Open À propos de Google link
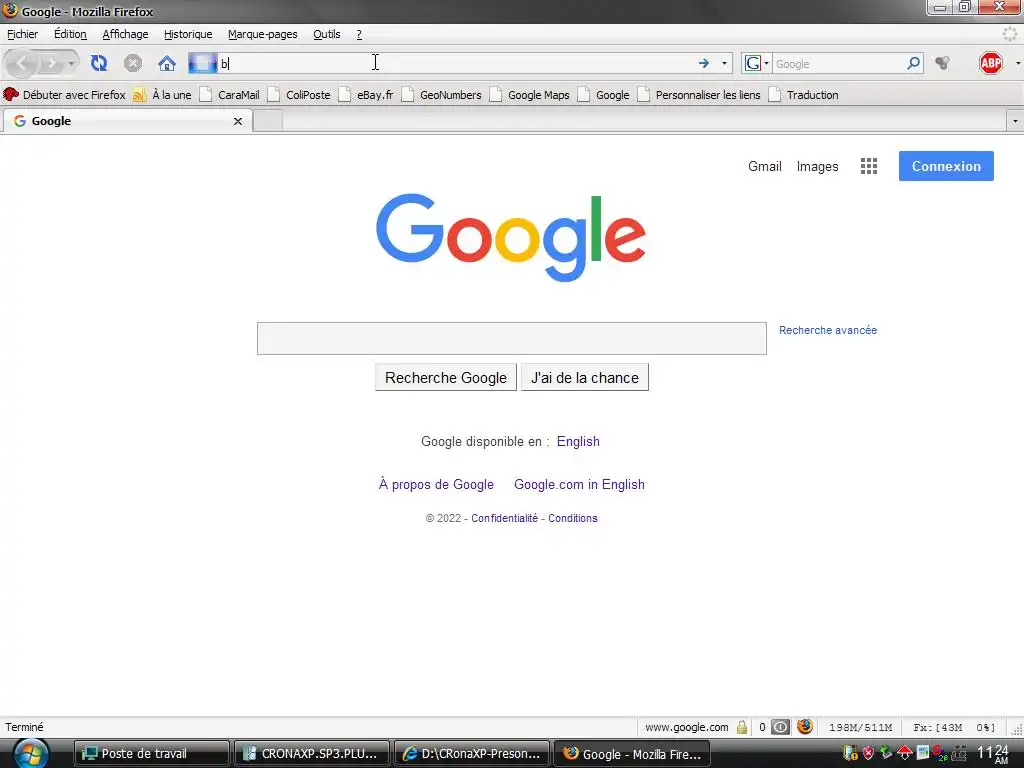 [436, 485]
